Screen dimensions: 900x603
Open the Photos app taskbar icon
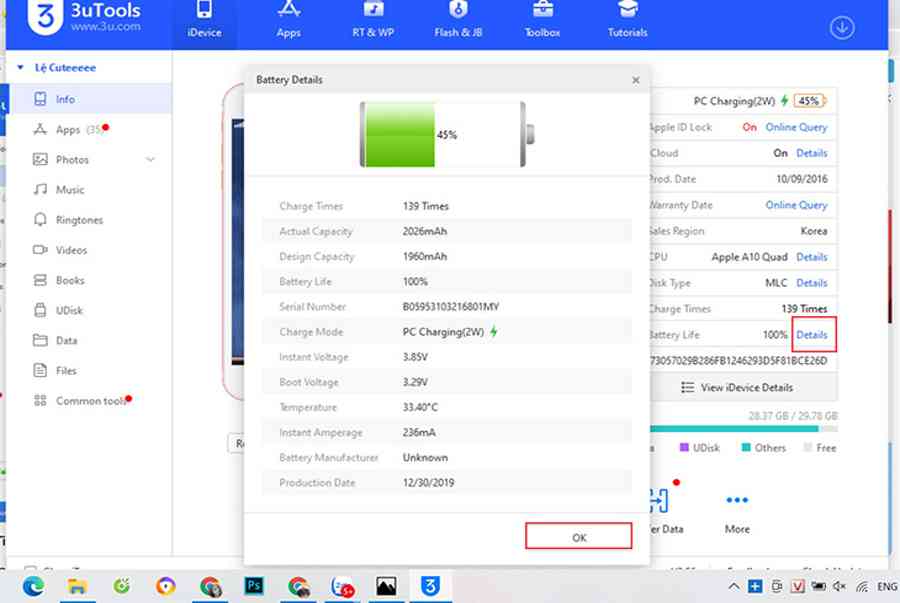point(386,586)
